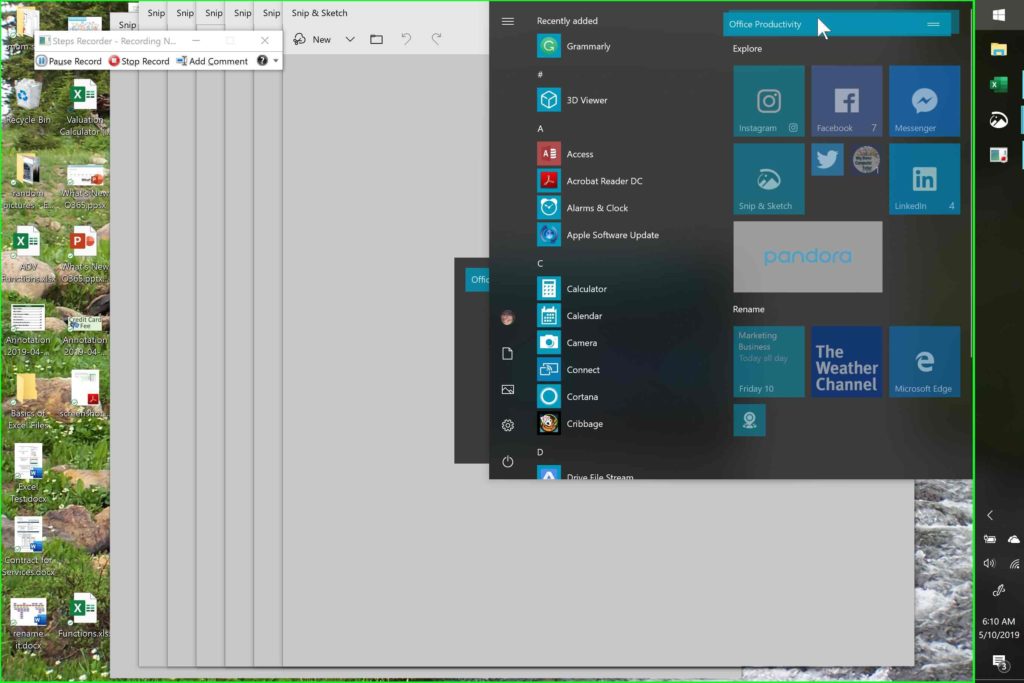Image resolution: width=1024 pixels, height=683 pixels.
Task: Click the Power button in Start
Action: [x=507, y=462]
